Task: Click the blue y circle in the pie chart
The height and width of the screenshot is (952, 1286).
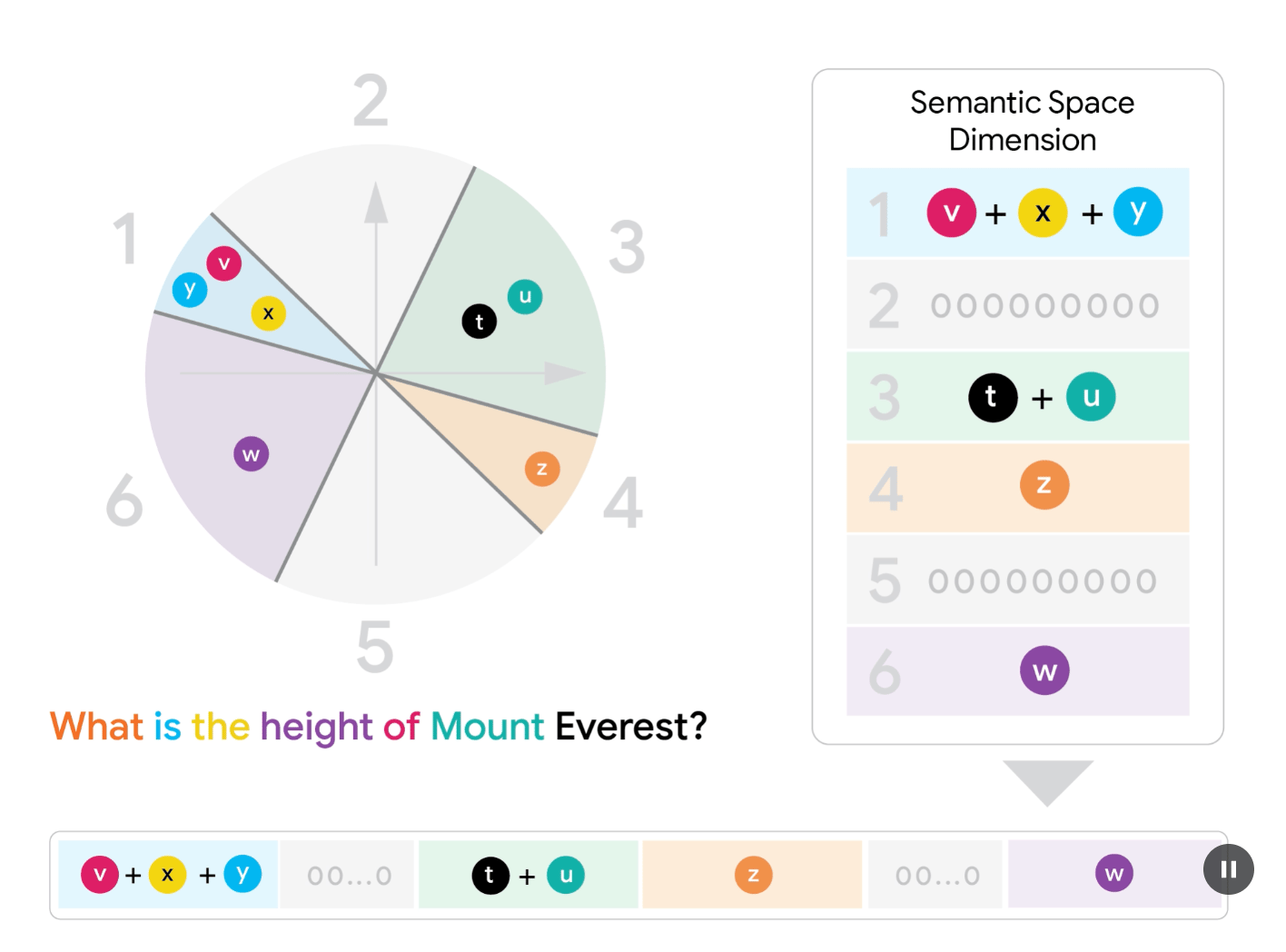Action: pyautogui.click(x=190, y=290)
